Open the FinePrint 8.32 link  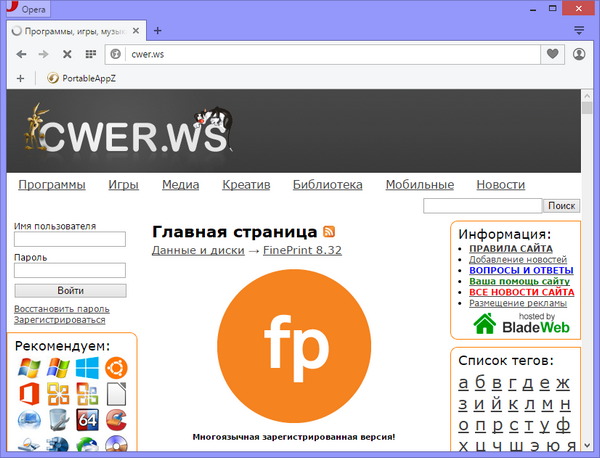302,250
